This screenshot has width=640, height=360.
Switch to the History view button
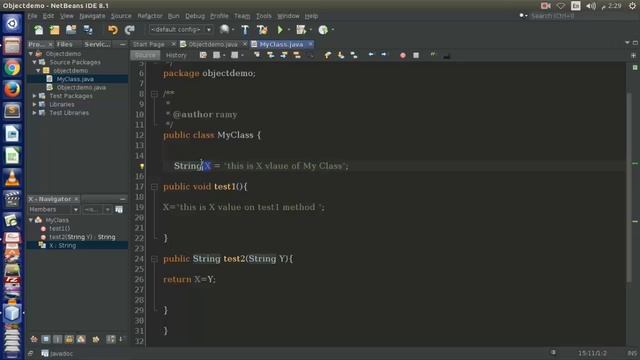coord(176,55)
